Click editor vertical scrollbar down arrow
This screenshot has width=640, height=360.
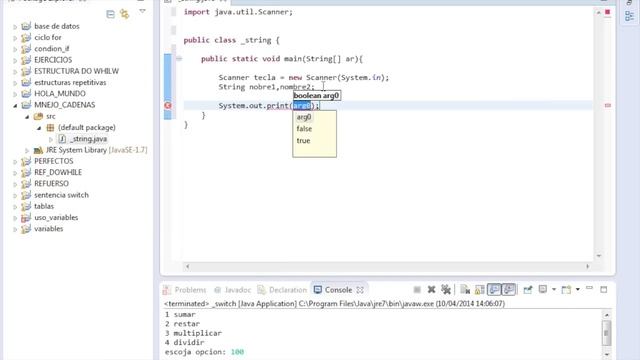(599, 256)
